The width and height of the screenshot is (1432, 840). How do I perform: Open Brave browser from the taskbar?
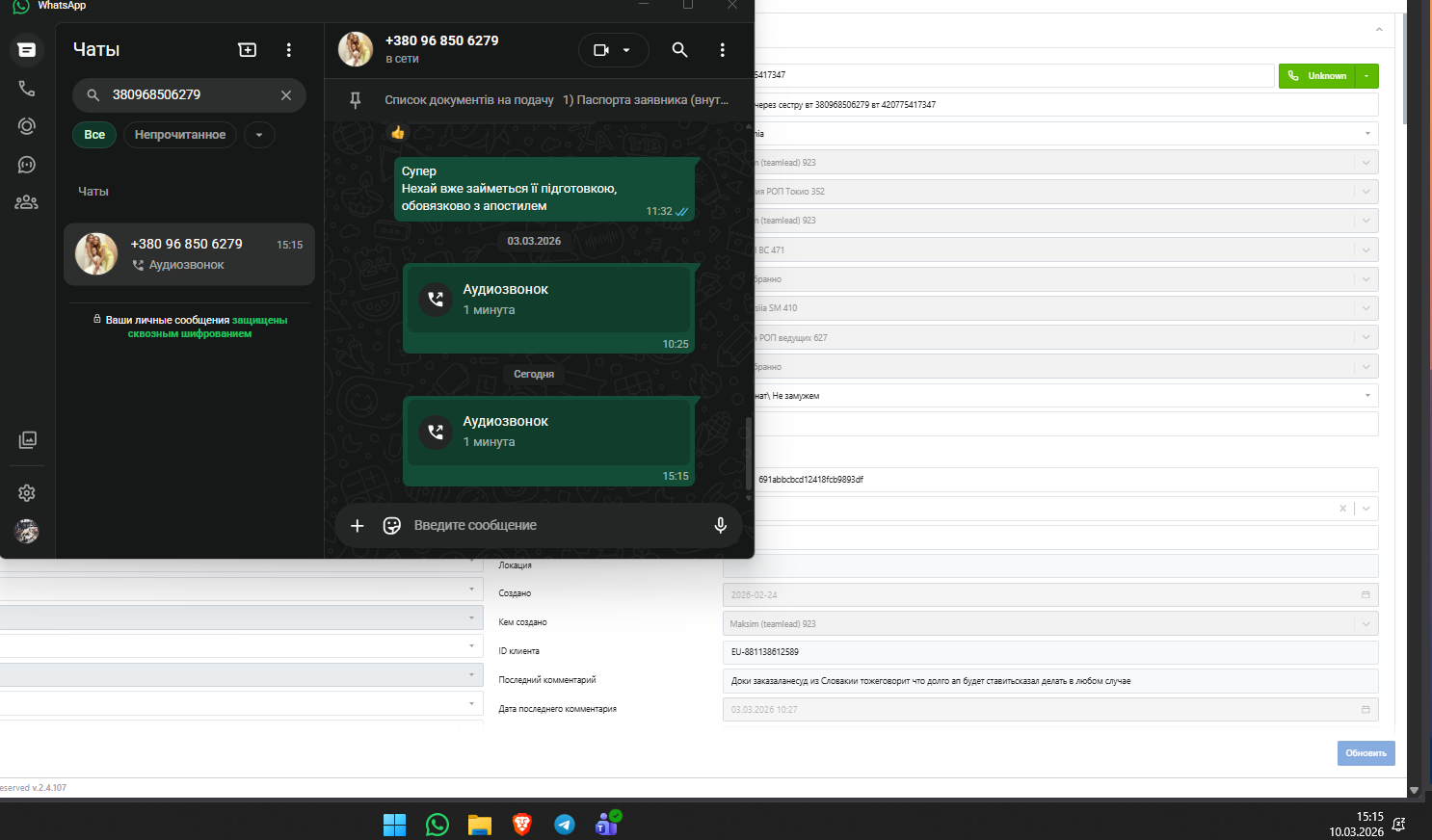522,825
